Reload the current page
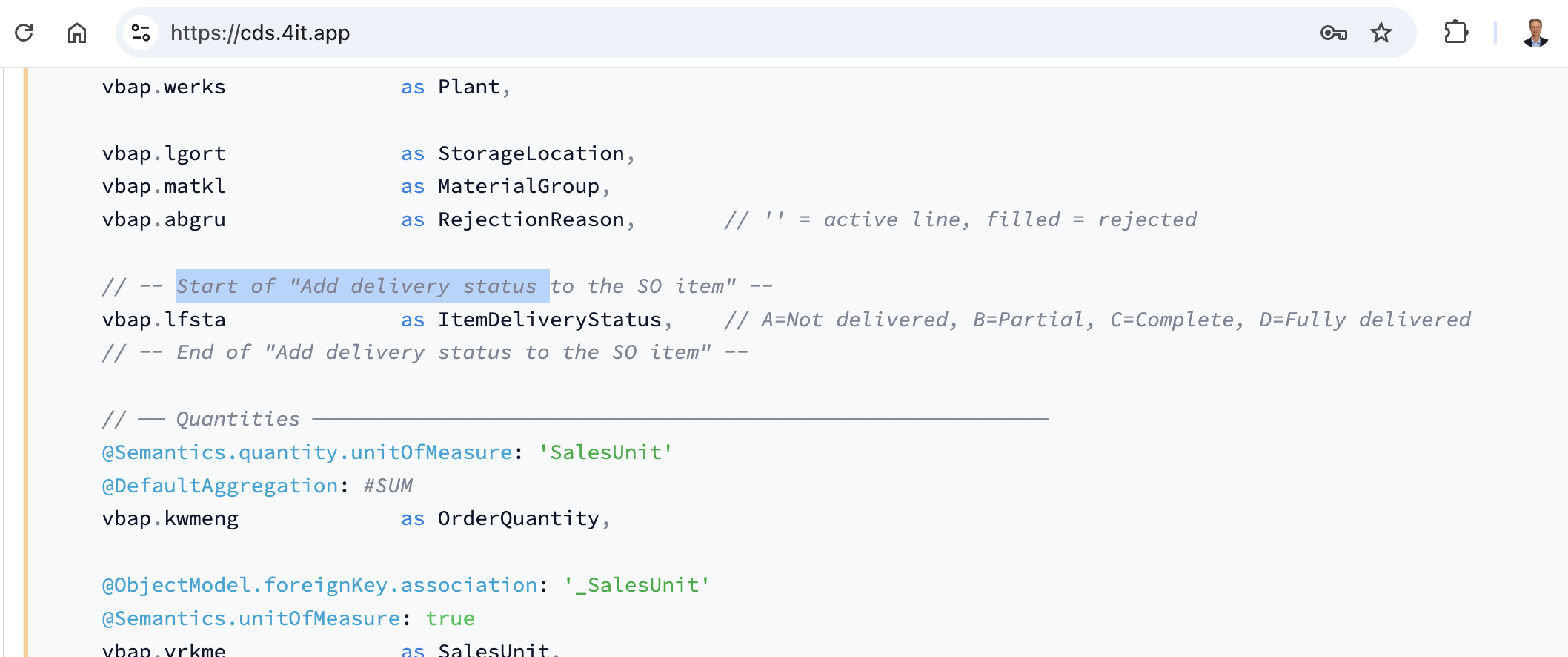The width and height of the screenshot is (1568, 657). coord(24,33)
